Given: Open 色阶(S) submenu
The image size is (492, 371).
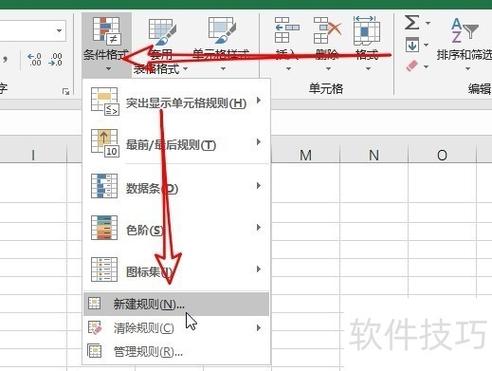Looking at the screenshot, I should [176, 228].
